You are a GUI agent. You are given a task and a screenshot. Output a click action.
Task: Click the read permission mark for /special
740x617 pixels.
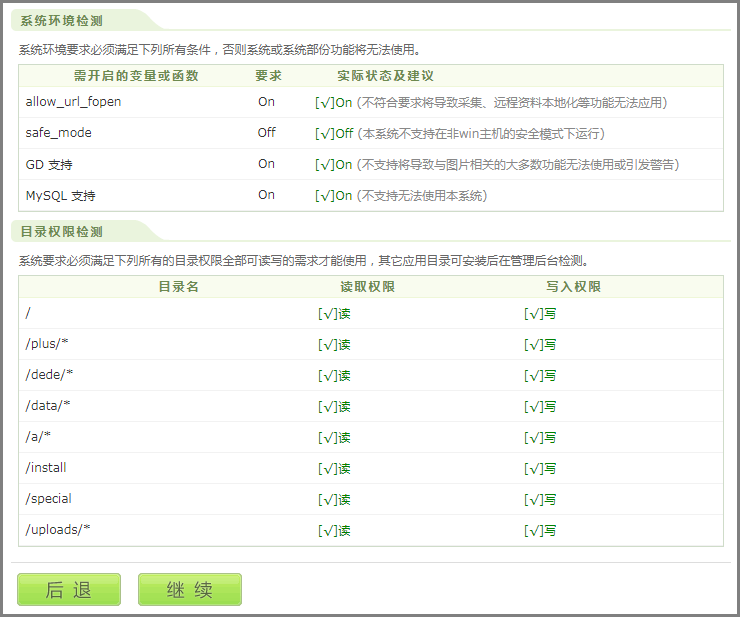[334, 499]
